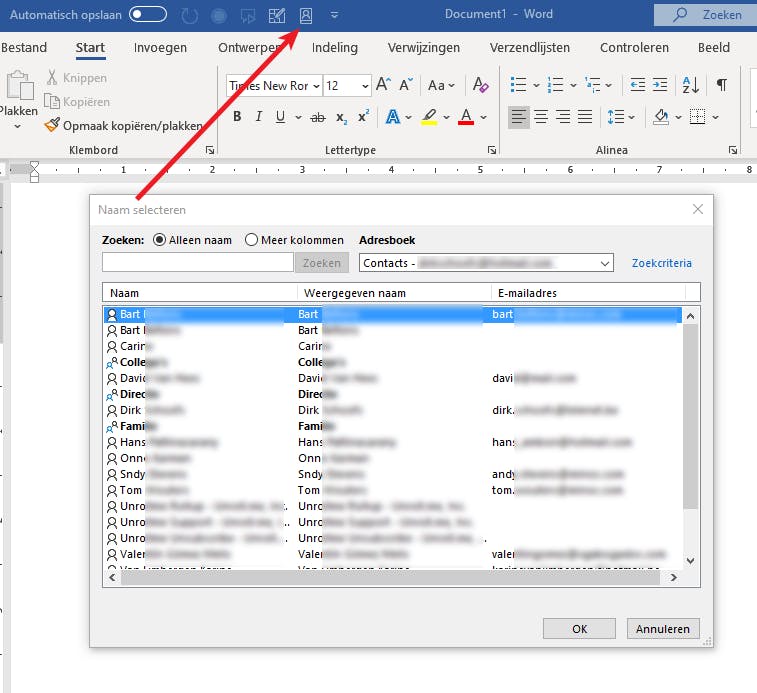Open the Aa change case menu

click(x=441, y=85)
